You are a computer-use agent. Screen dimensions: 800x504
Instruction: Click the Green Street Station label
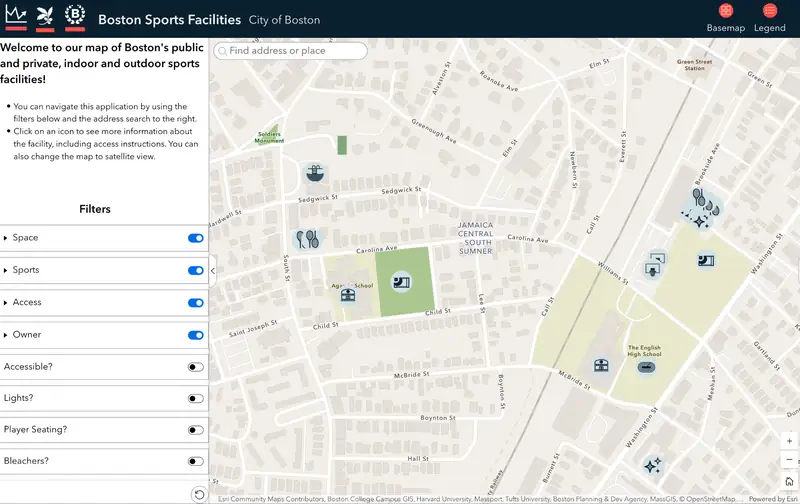coord(694,65)
